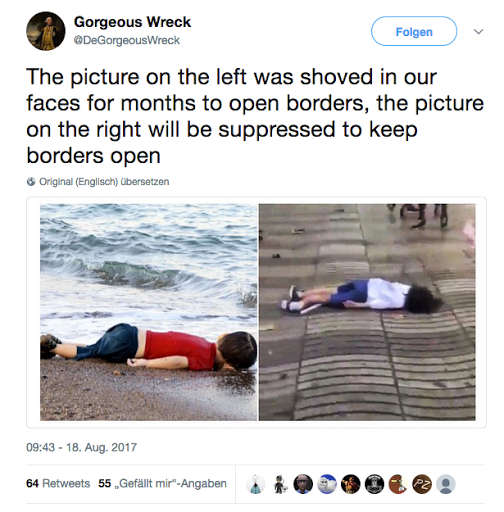
Task: Open the blue-and-white cartoon face avatar
Action: 327,484
